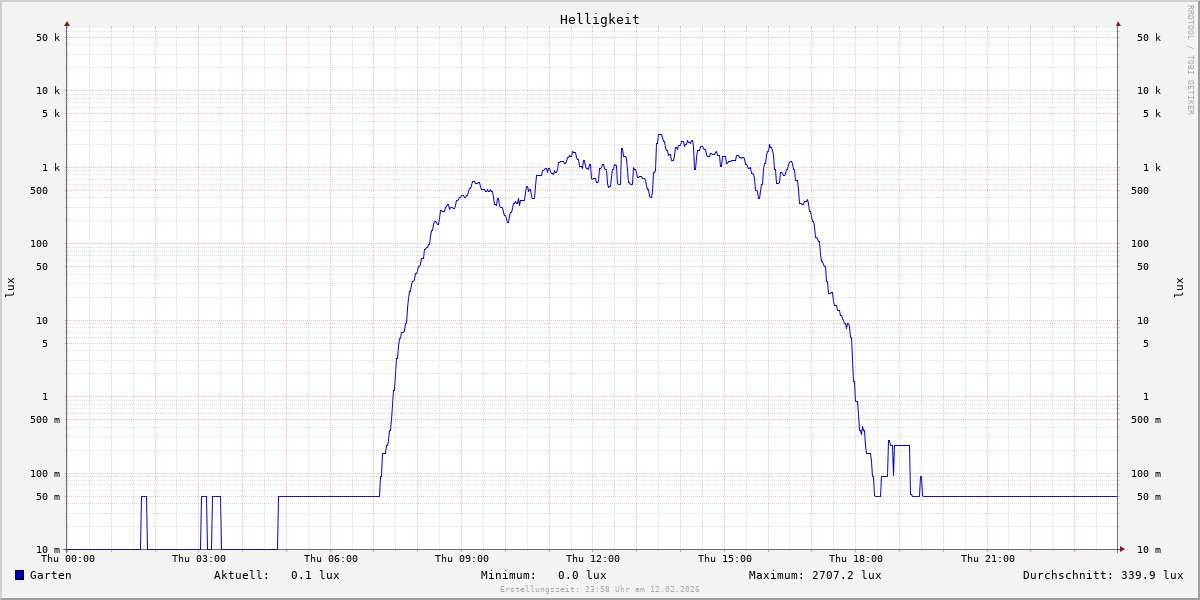Image resolution: width=1200 pixels, height=600 pixels.
Task: Click the 'Durchschnitt: 339.9 lux' value
Action: click(x=1103, y=575)
